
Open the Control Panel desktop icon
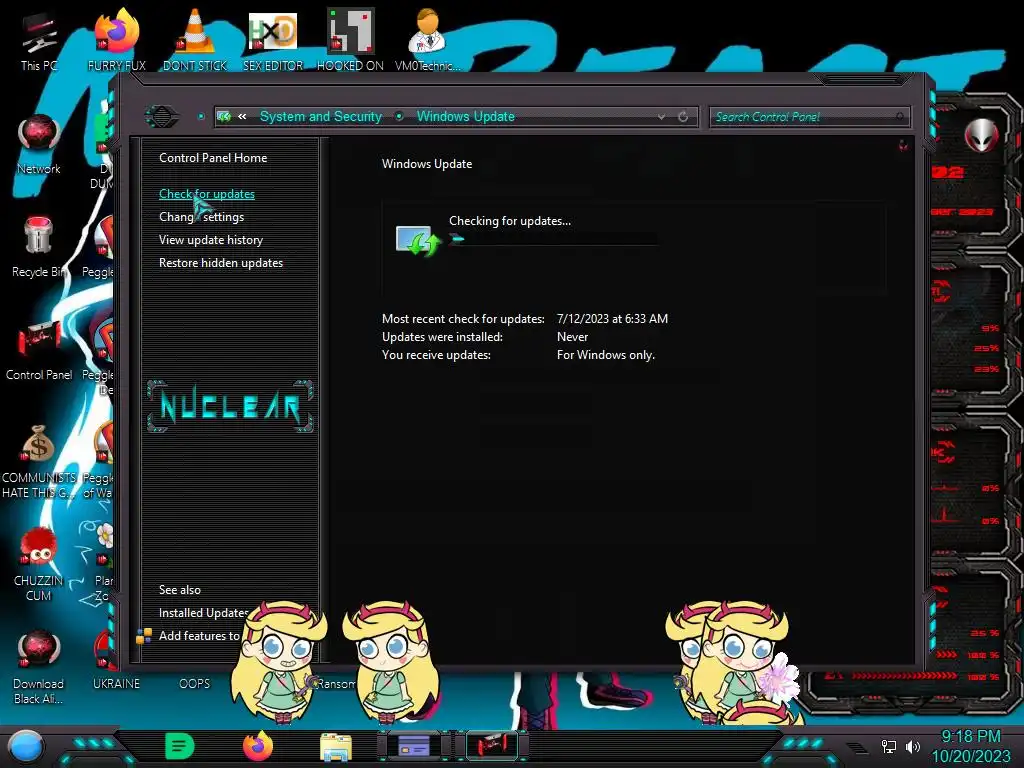pos(39,350)
